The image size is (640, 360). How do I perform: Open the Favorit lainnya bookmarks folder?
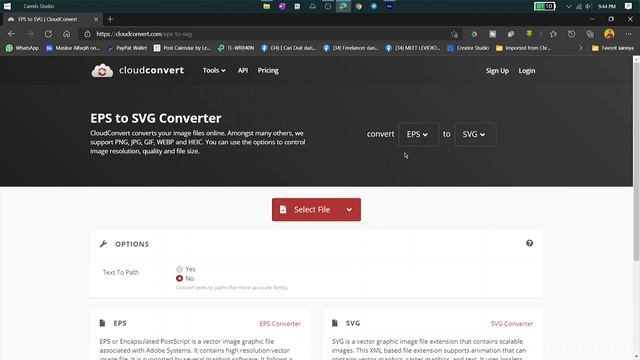point(613,48)
